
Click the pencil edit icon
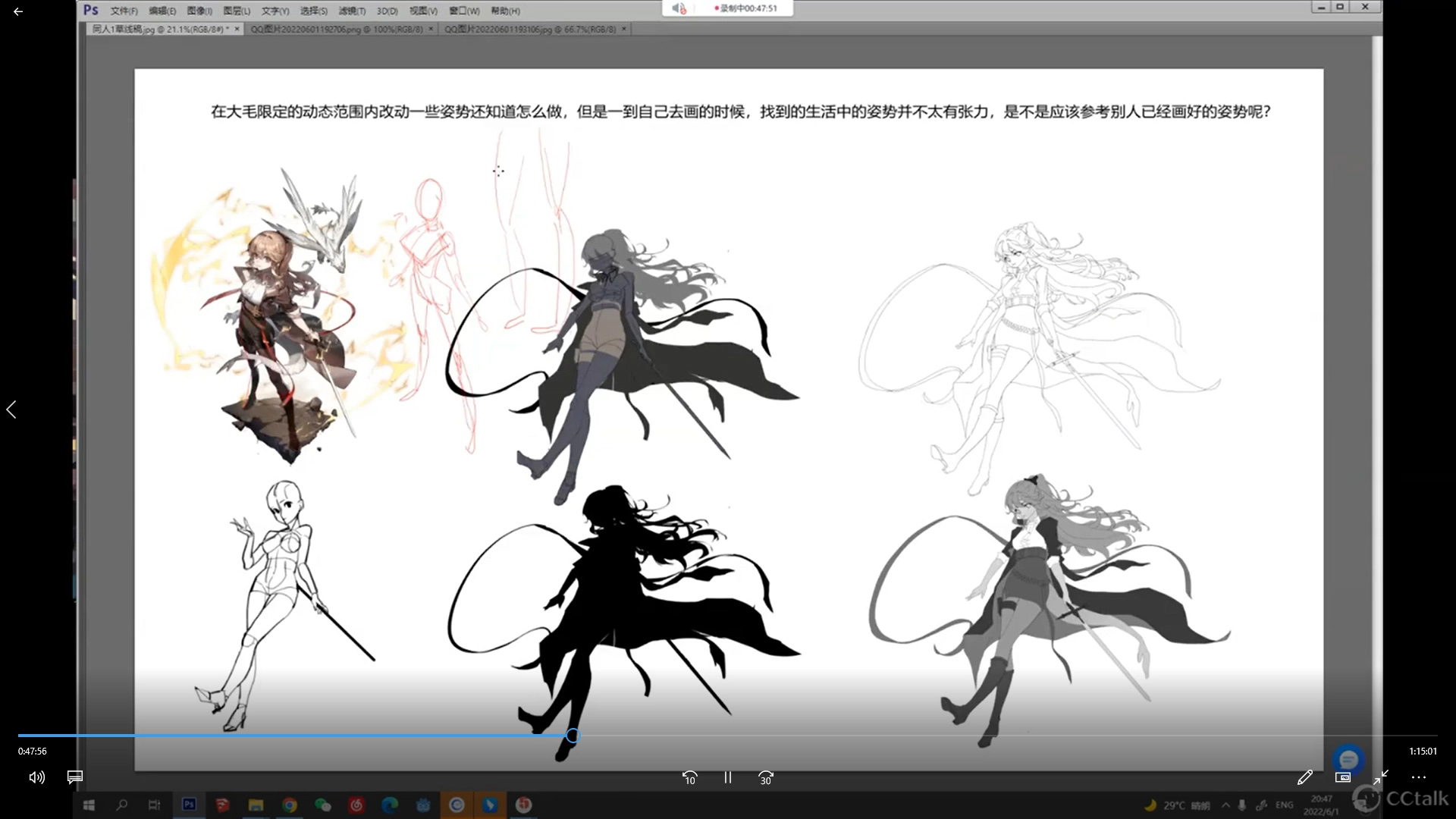(1304, 777)
